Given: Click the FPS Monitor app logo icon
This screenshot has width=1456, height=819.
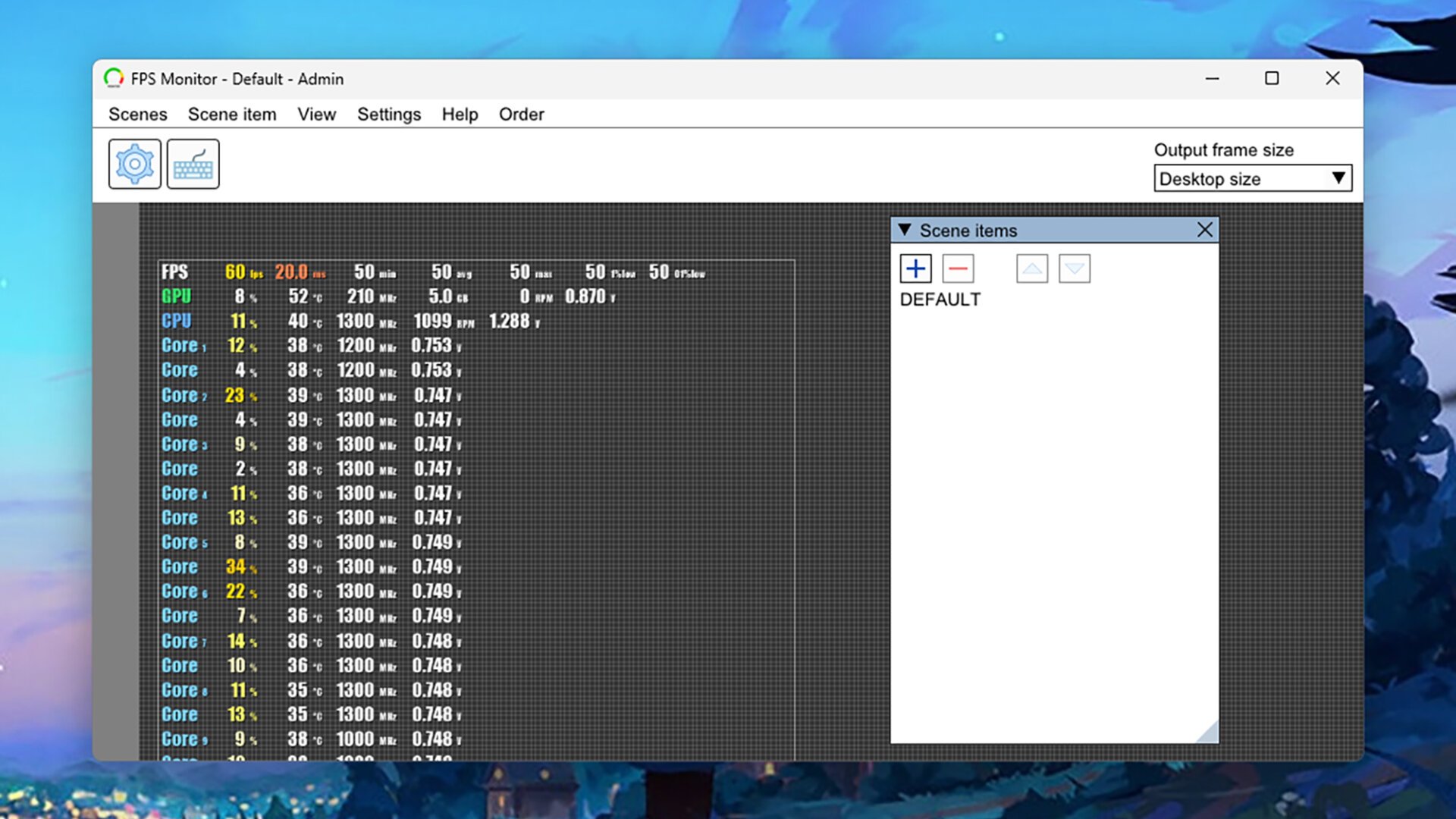Looking at the screenshot, I should (x=113, y=78).
